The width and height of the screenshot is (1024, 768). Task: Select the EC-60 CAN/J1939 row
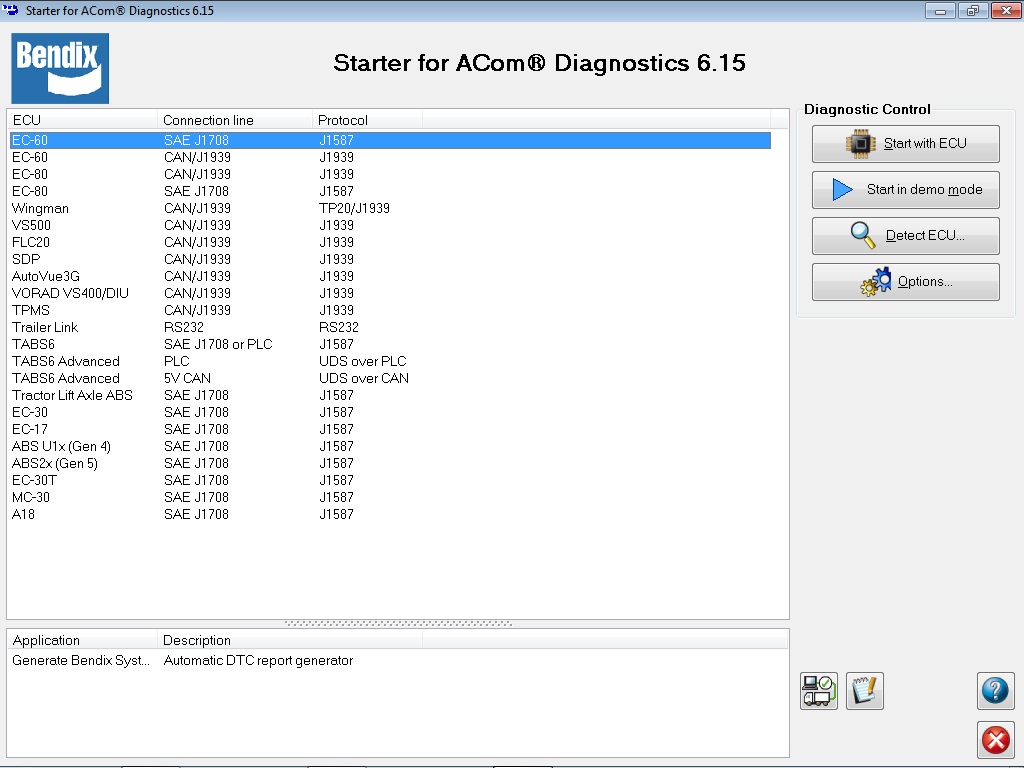[391, 157]
